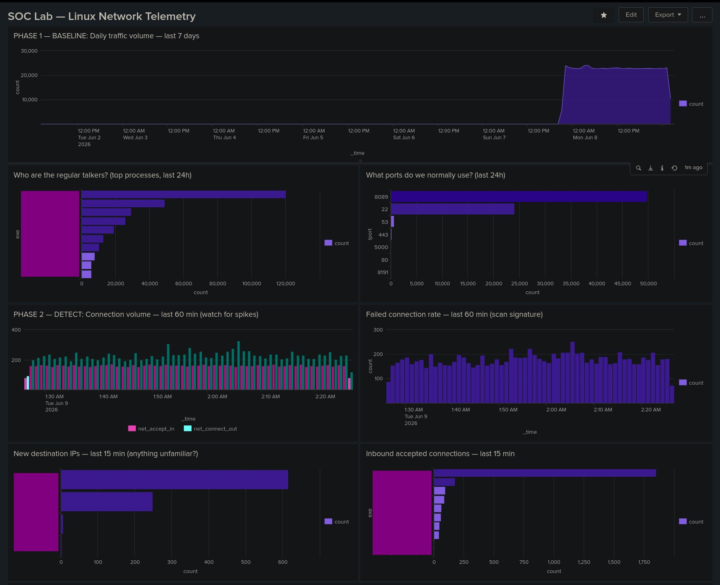
Task: Export the ports panel results
Action: click(x=651, y=168)
